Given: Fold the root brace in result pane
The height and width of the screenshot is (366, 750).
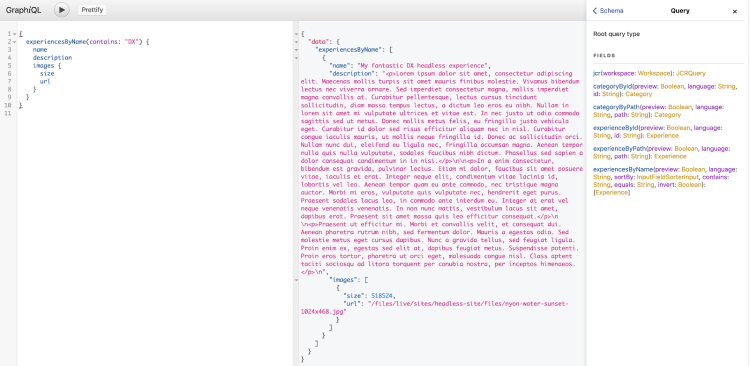Looking at the screenshot, I should (x=296, y=34).
